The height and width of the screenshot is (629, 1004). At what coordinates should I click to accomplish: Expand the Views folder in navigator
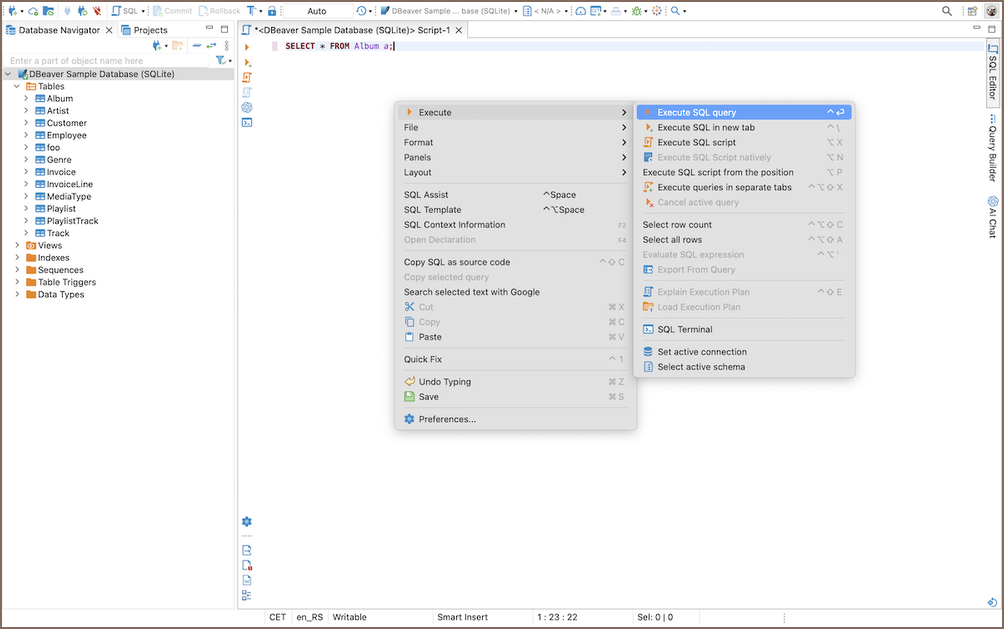coord(17,246)
